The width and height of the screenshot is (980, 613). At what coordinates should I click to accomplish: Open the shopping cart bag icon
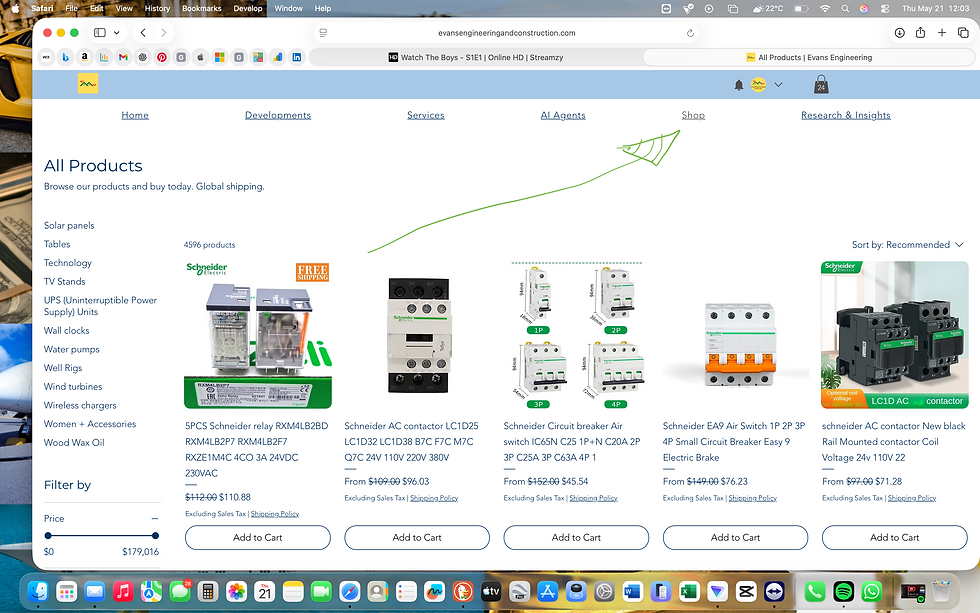821,84
